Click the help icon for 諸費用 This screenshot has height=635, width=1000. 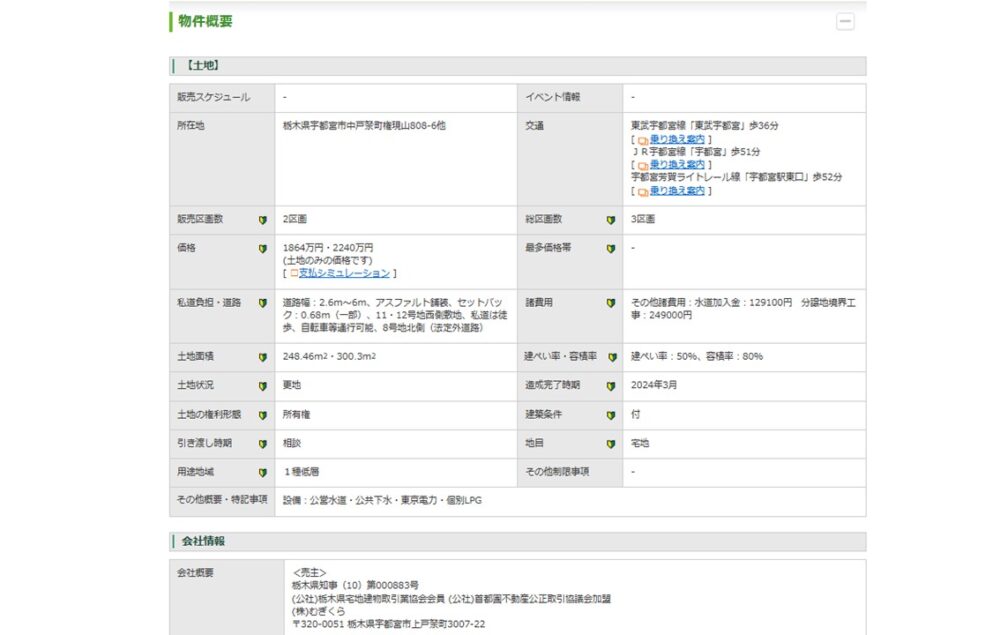[610, 303]
